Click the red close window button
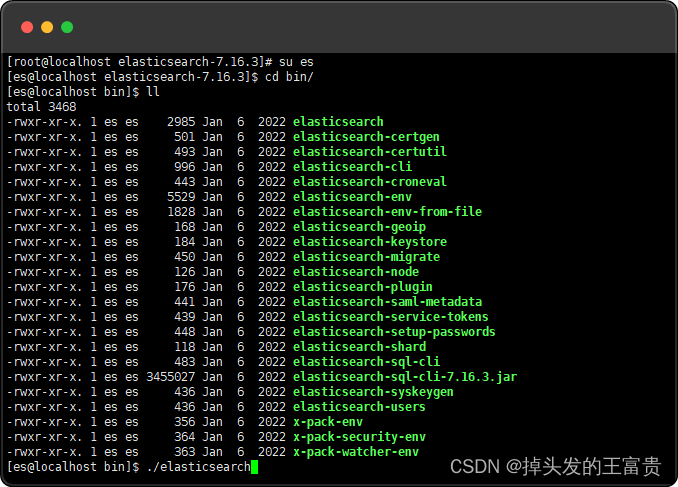Screen dimensions: 678x487 tap(27, 27)
